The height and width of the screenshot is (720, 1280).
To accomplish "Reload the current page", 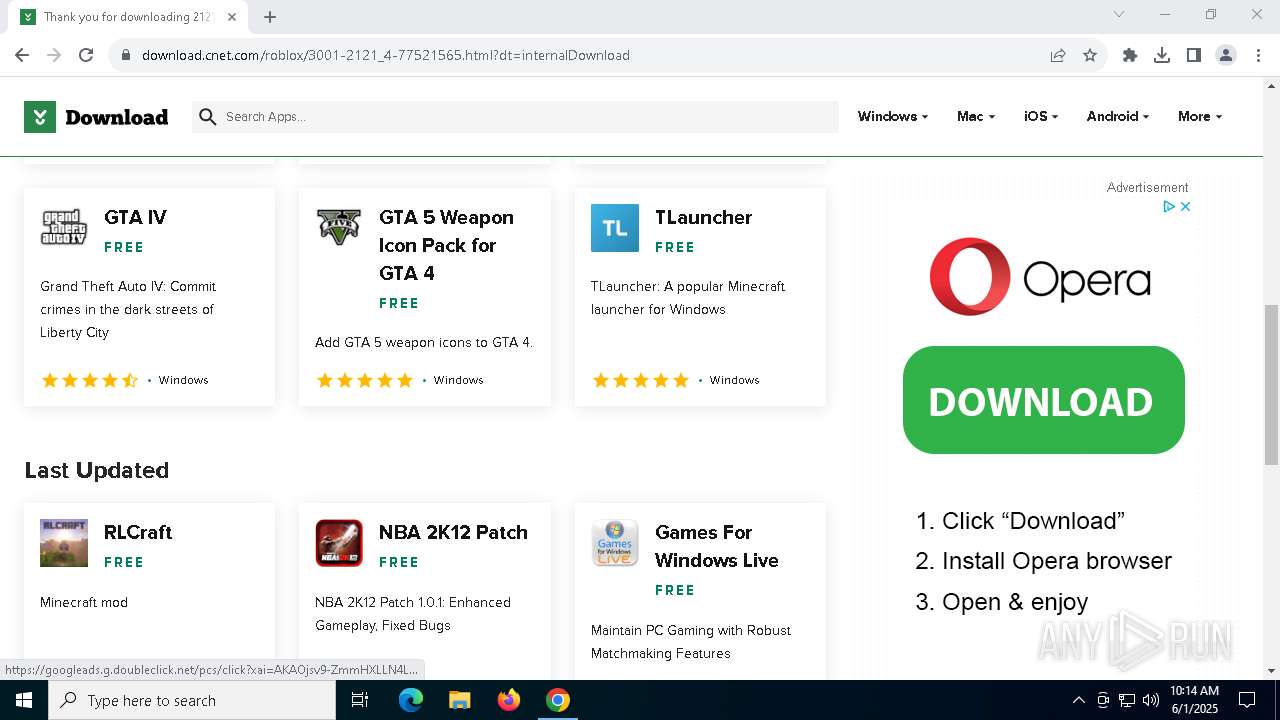I will pyautogui.click(x=86, y=55).
